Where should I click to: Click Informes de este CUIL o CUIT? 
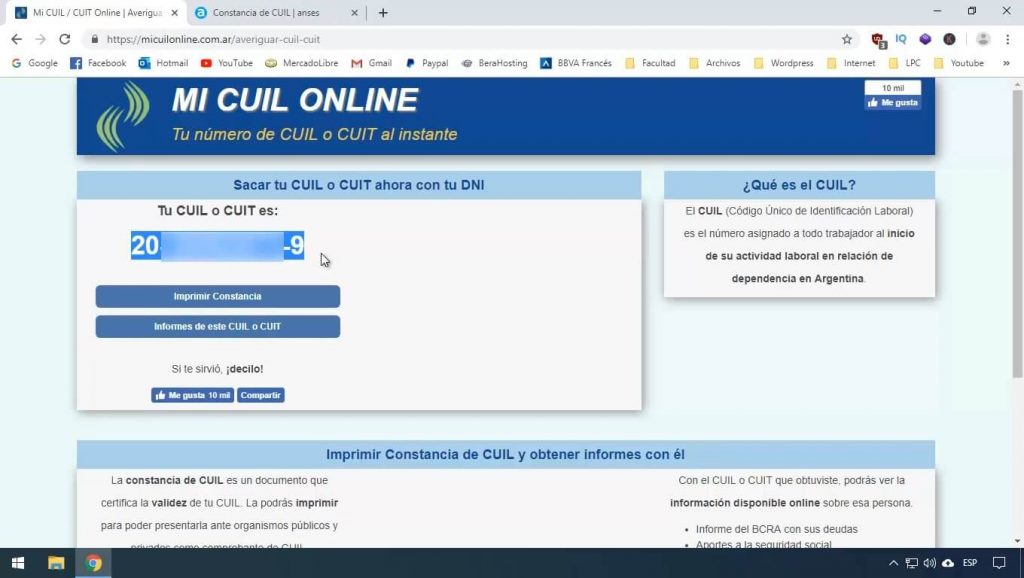217,326
